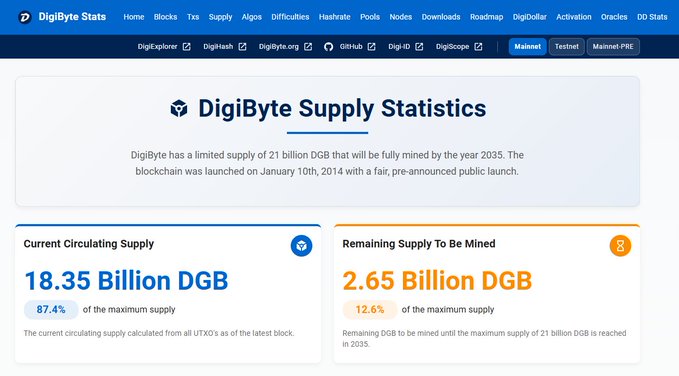Switch network to Mainnet

(527, 47)
